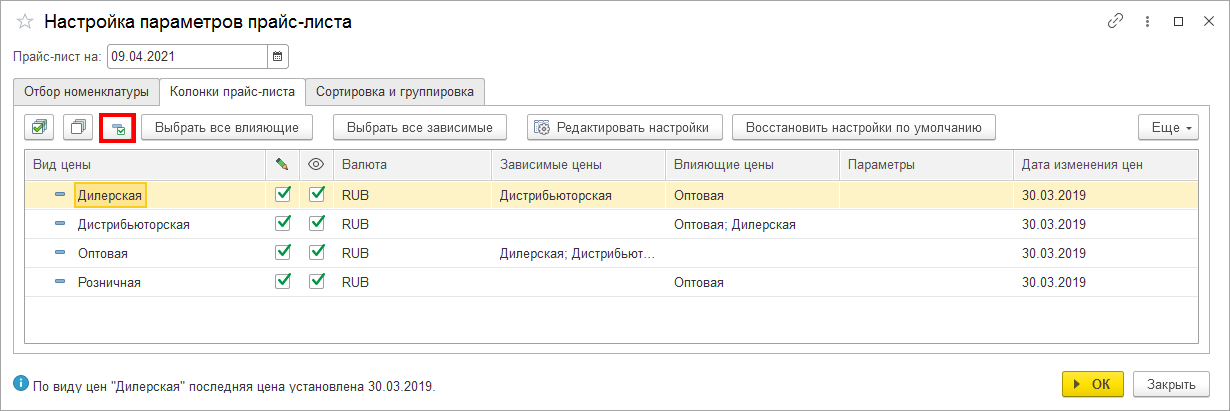
Task: Click the red-highlighted select marked rows icon
Action: point(118,128)
